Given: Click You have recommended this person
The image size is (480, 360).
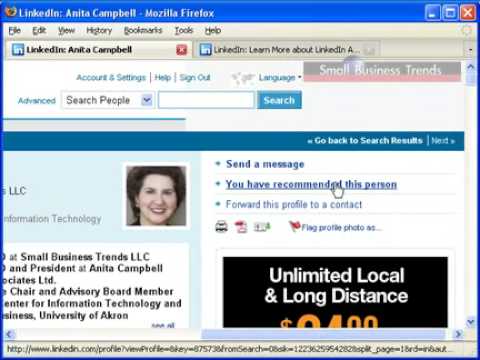Looking at the screenshot, I should tap(311, 184).
